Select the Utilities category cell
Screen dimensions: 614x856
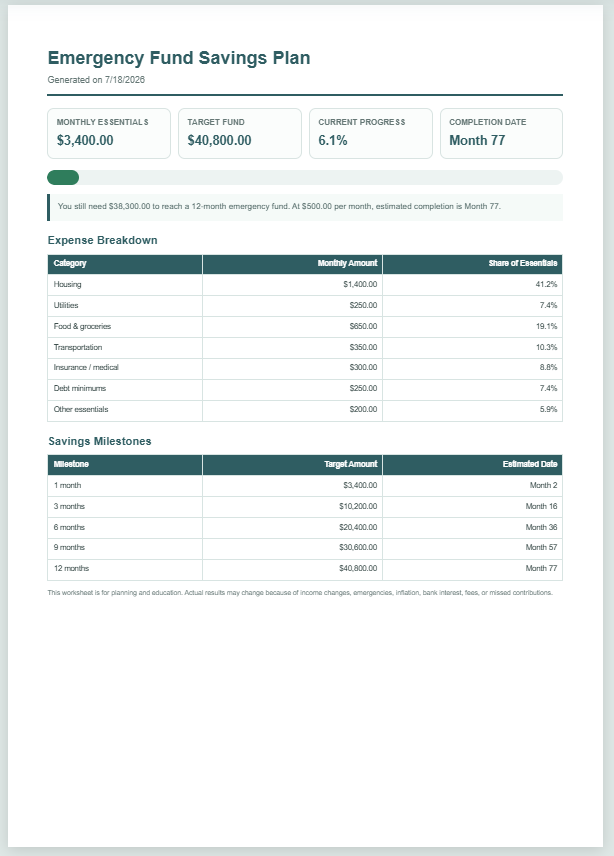click(x=125, y=306)
